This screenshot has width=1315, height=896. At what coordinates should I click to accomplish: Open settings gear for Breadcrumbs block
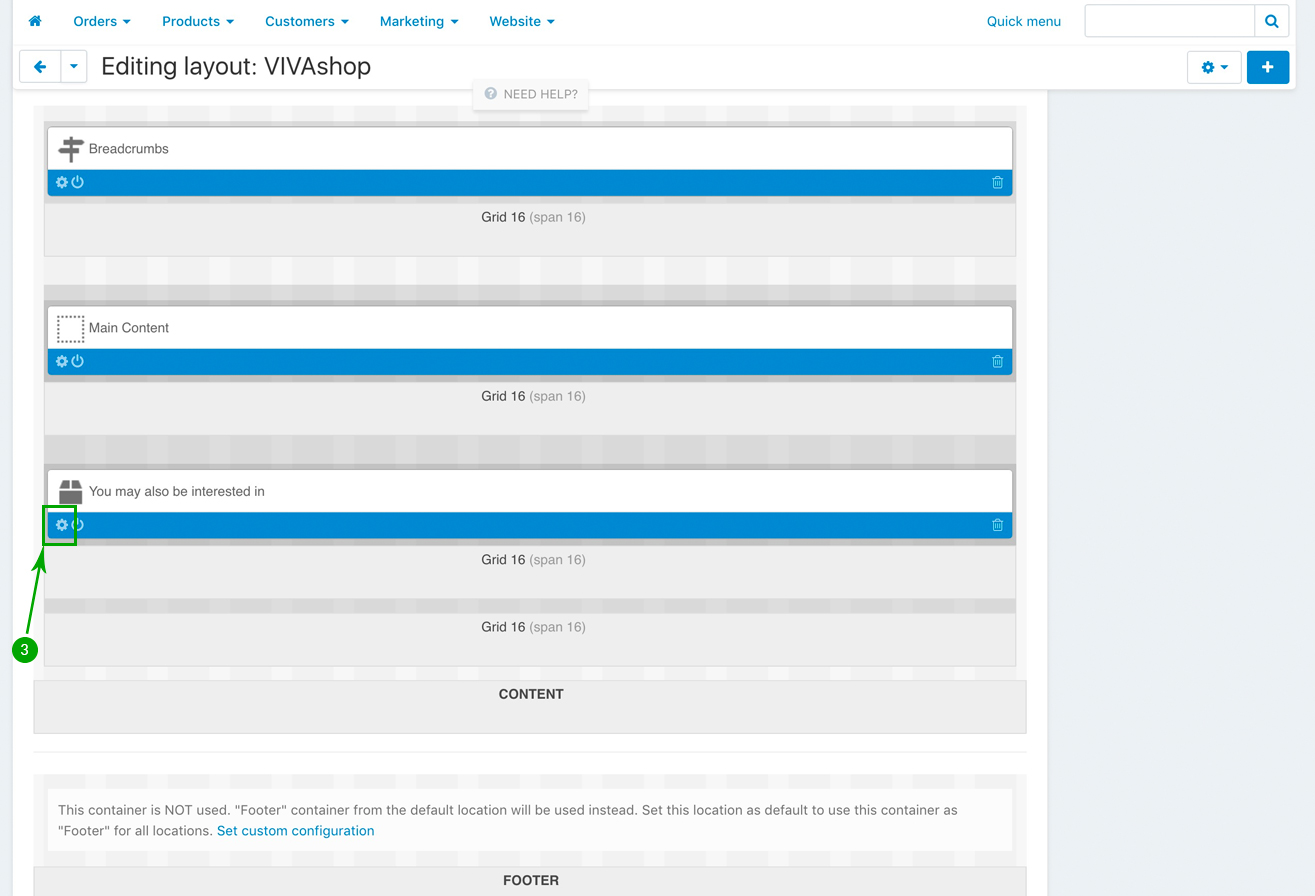[x=62, y=182]
